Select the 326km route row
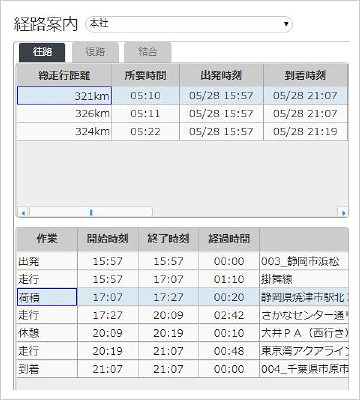 182,114
